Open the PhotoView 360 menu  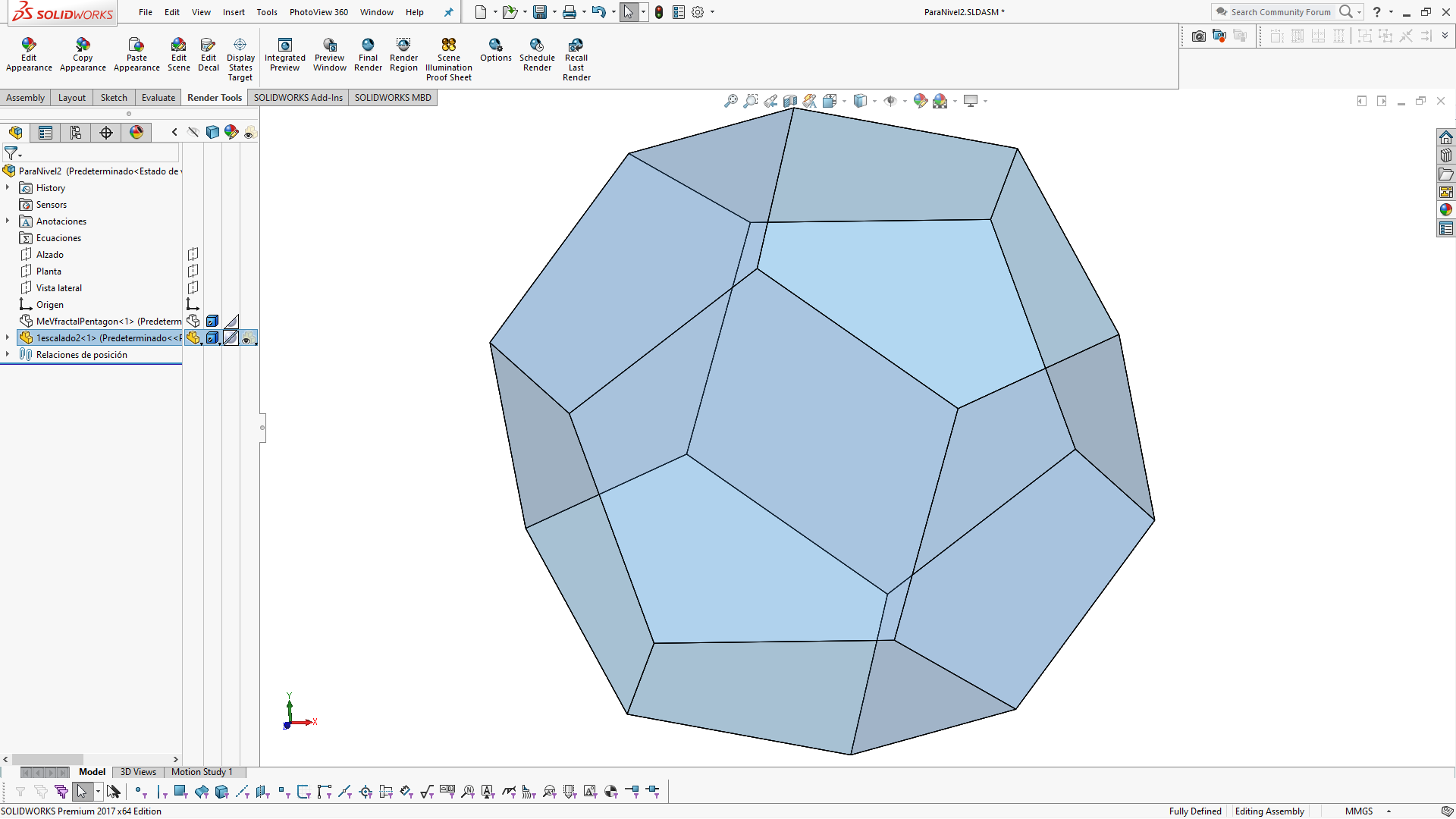pos(318,12)
